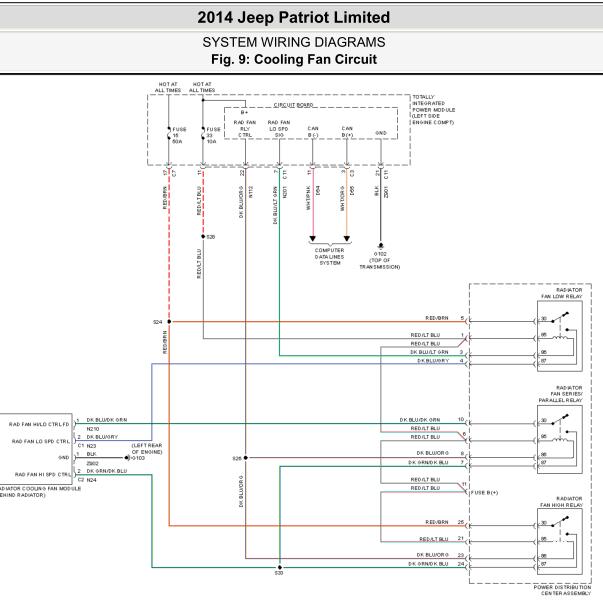The width and height of the screenshot is (603, 602).
Task: Click the "RED/BRN" label at pin 5
Action: click(x=437, y=318)
